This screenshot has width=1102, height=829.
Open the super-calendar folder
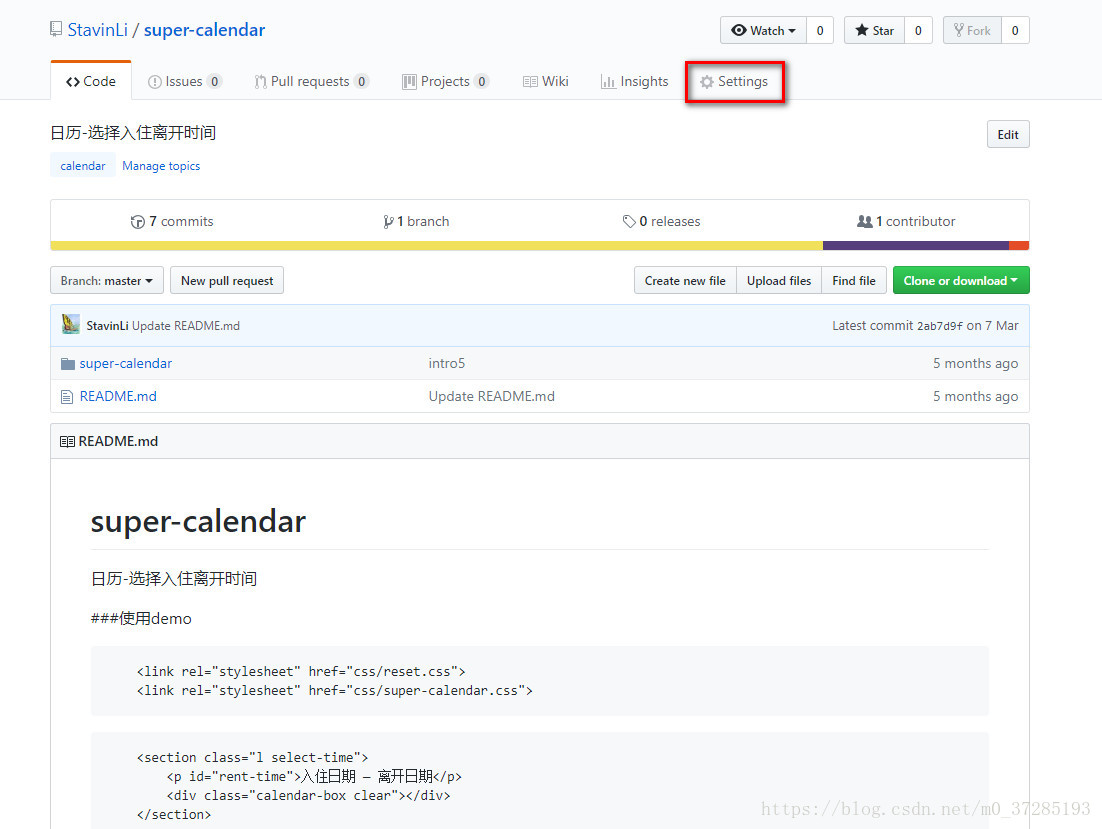point(126,363)
